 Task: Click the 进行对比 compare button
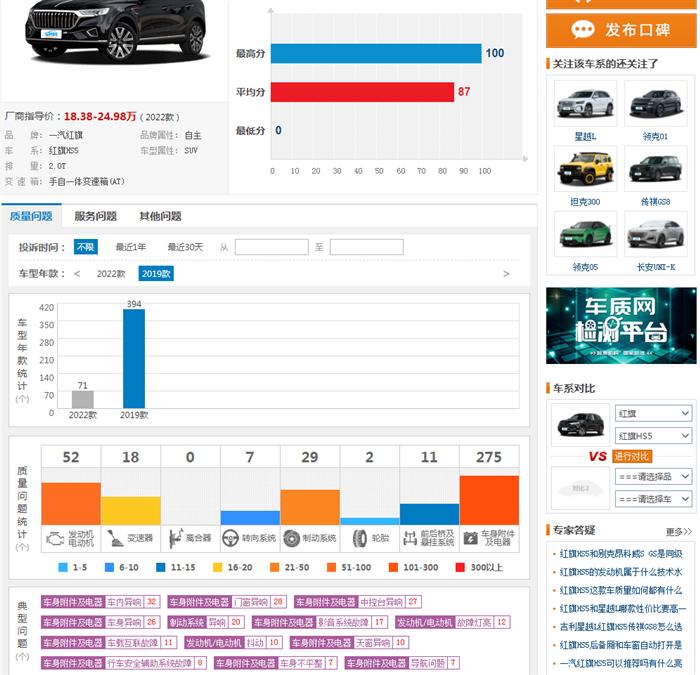click(632, 456)
